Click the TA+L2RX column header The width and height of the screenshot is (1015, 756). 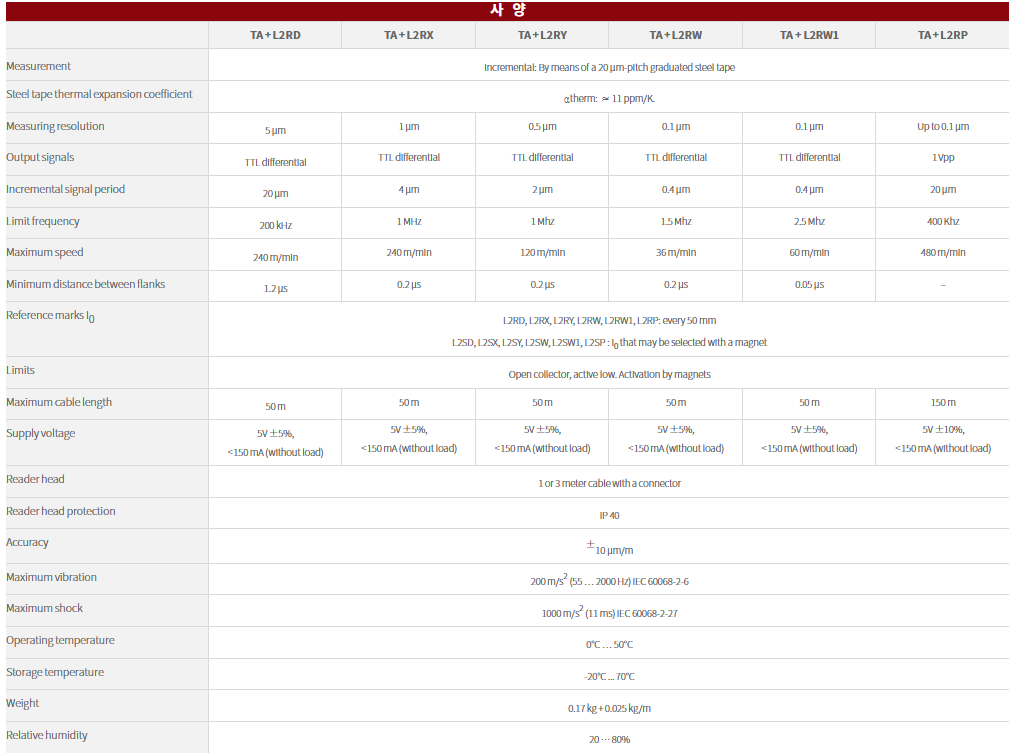pos(408,35)
